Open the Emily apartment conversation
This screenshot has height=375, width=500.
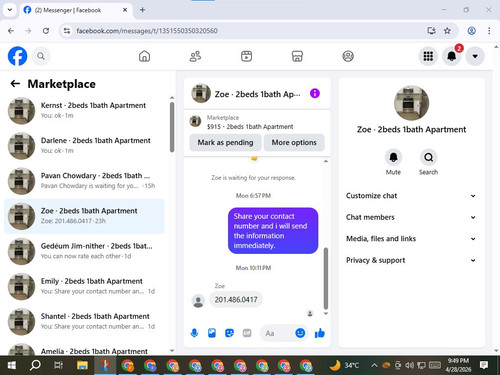tap(84, 286)
